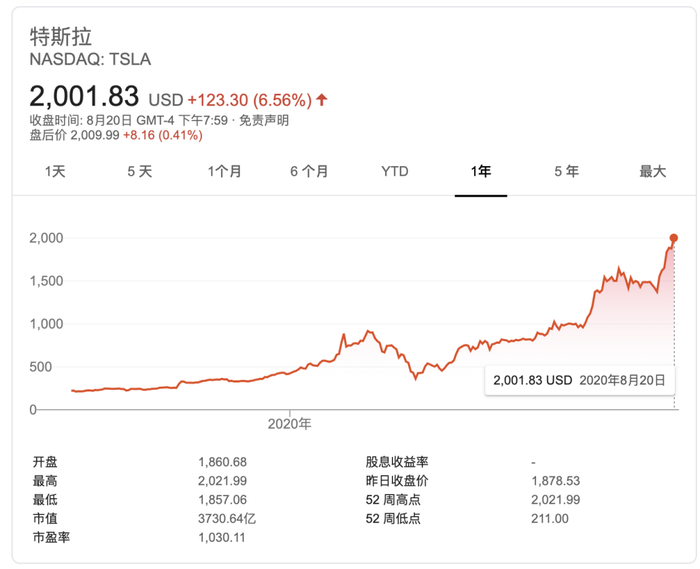Click the 2,000 y-axis label

(x=46, y=238)
